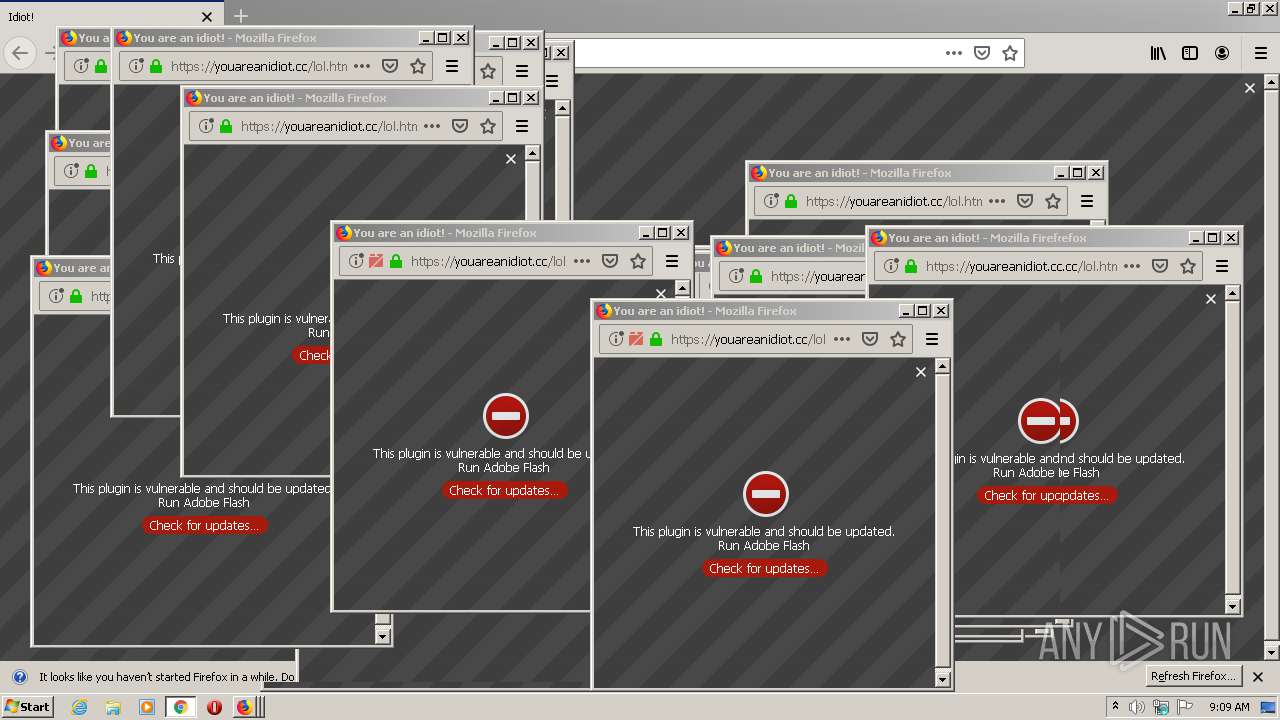Close the Refresh Firefox notification bar
Image resolution: width=1280 pixels, height=720 pixels.
click(x=1258, y=677)
